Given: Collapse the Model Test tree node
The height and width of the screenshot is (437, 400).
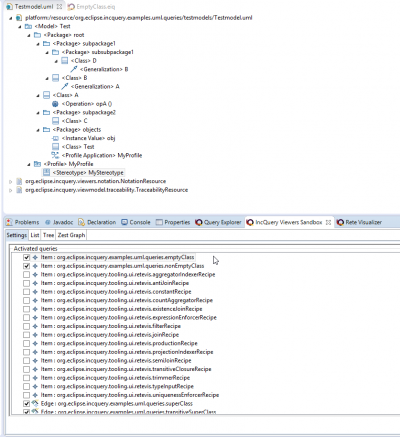Looking at the screenshot, I should (x=20, y=27).
